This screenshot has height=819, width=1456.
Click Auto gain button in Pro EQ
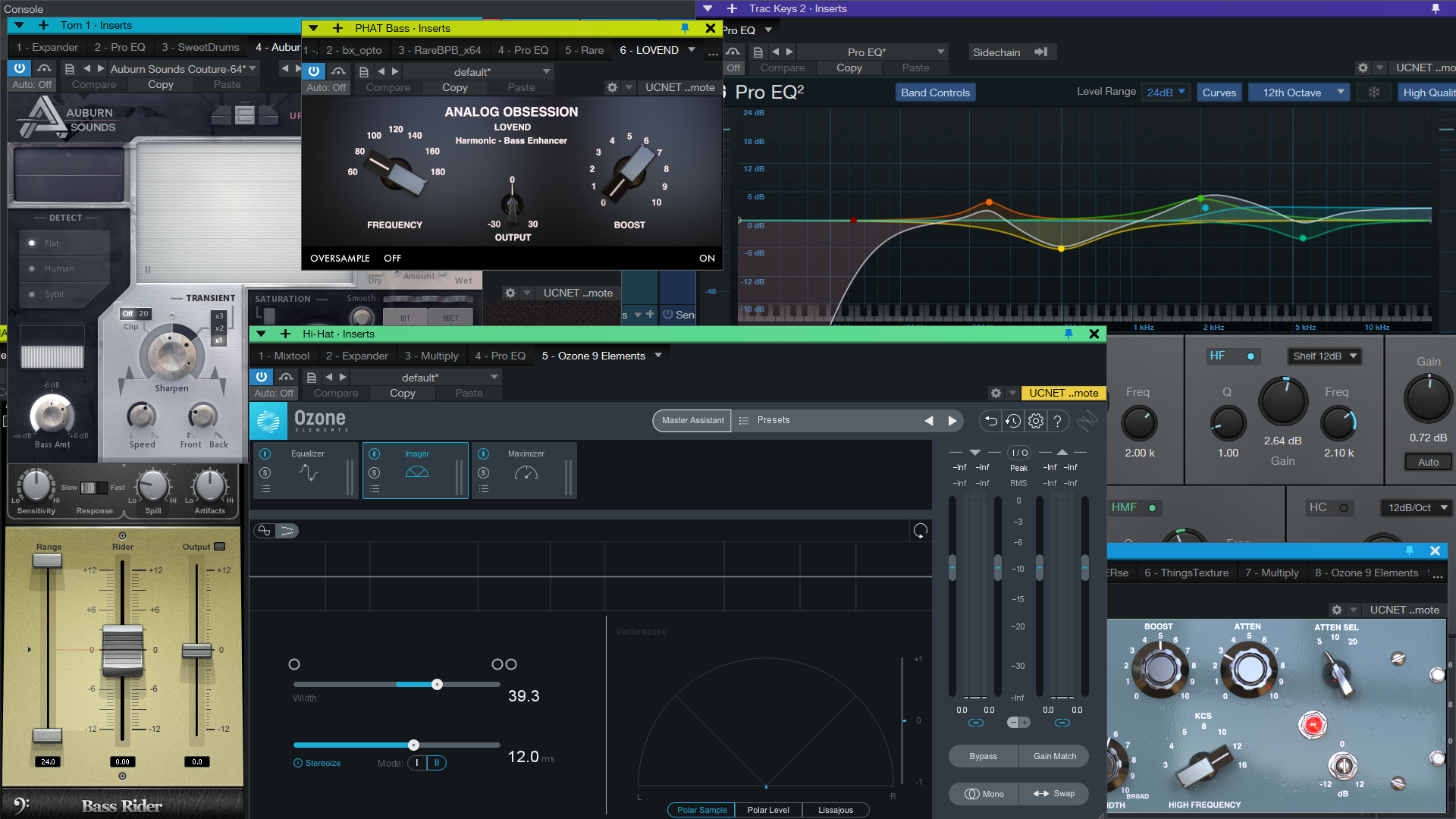coord(1428,462)
